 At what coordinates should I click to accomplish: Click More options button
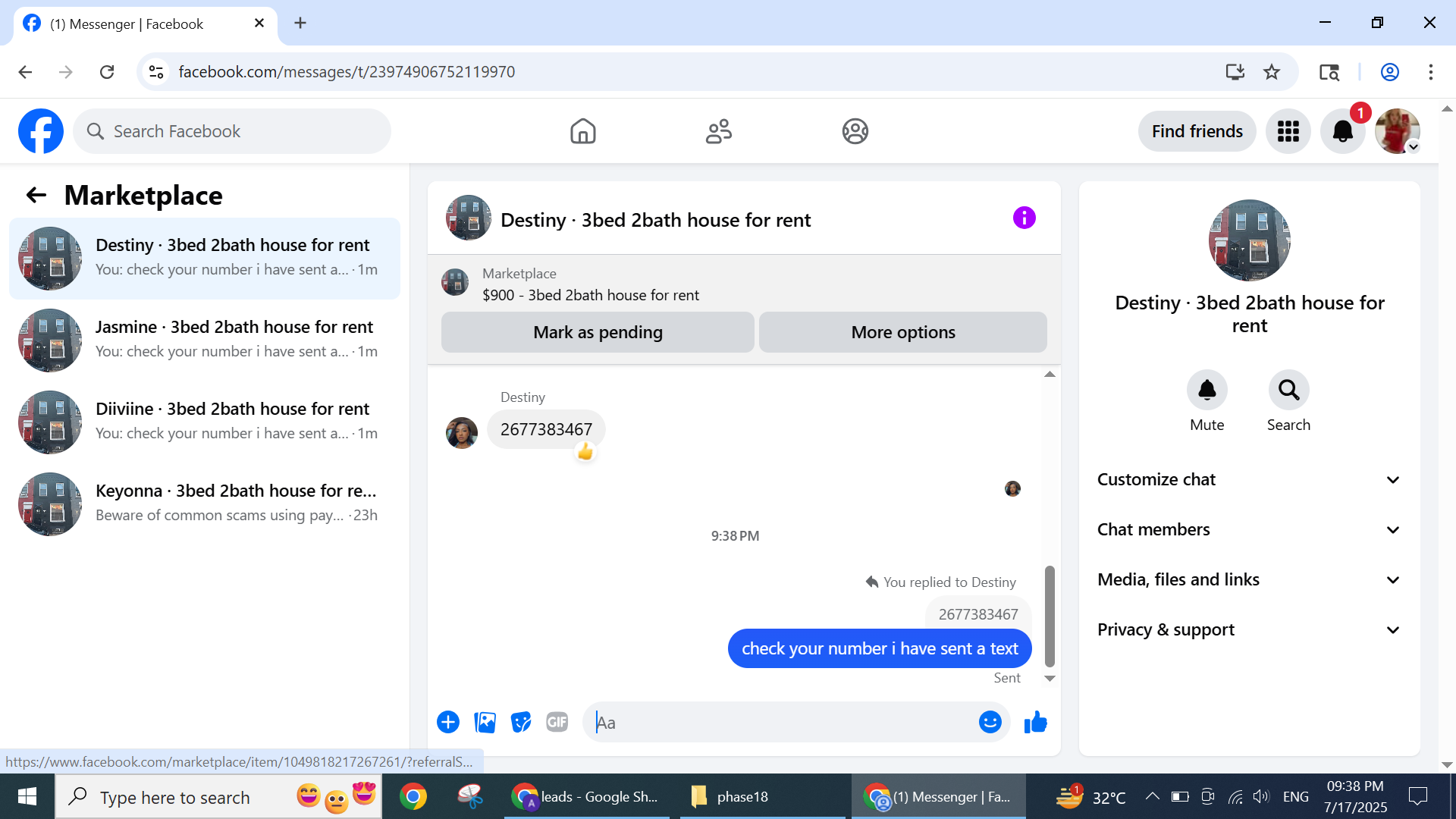click(x=903, y=332)
